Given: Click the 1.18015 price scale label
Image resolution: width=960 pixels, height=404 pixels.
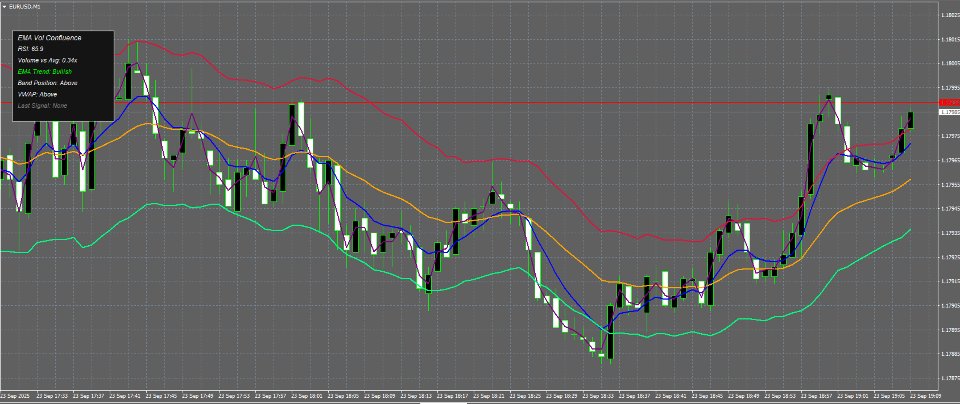Looking at the screenshot, I should [950, 39].
